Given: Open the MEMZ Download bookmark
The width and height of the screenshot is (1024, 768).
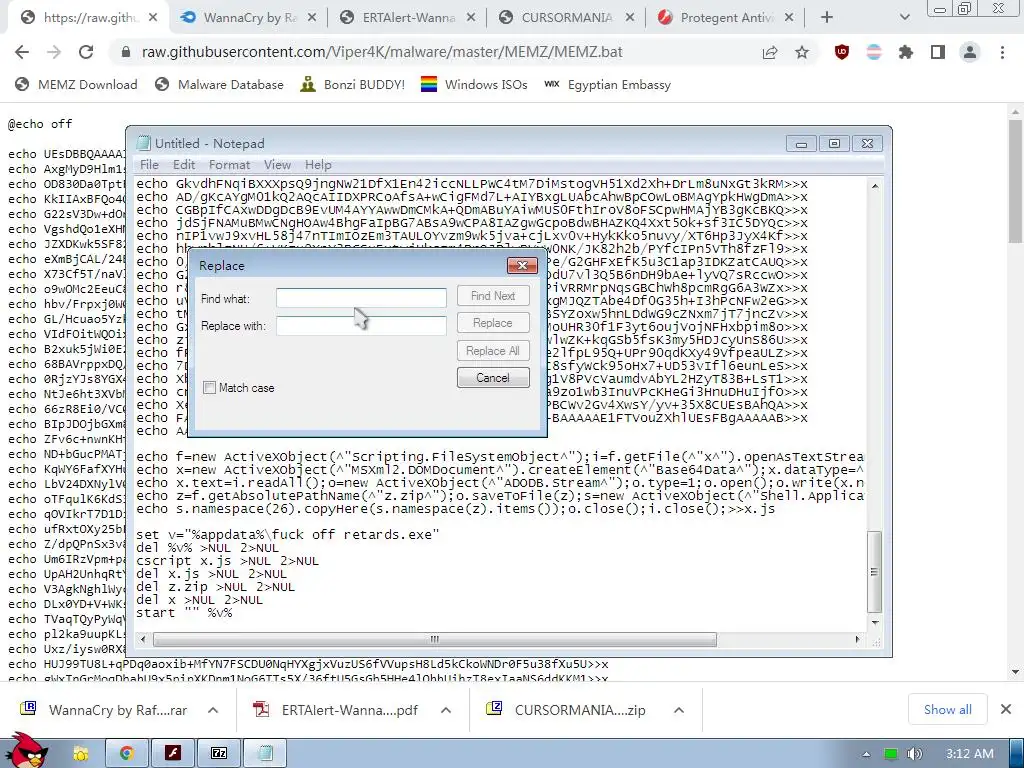Looking at the screenshot, I should point(76,85).
